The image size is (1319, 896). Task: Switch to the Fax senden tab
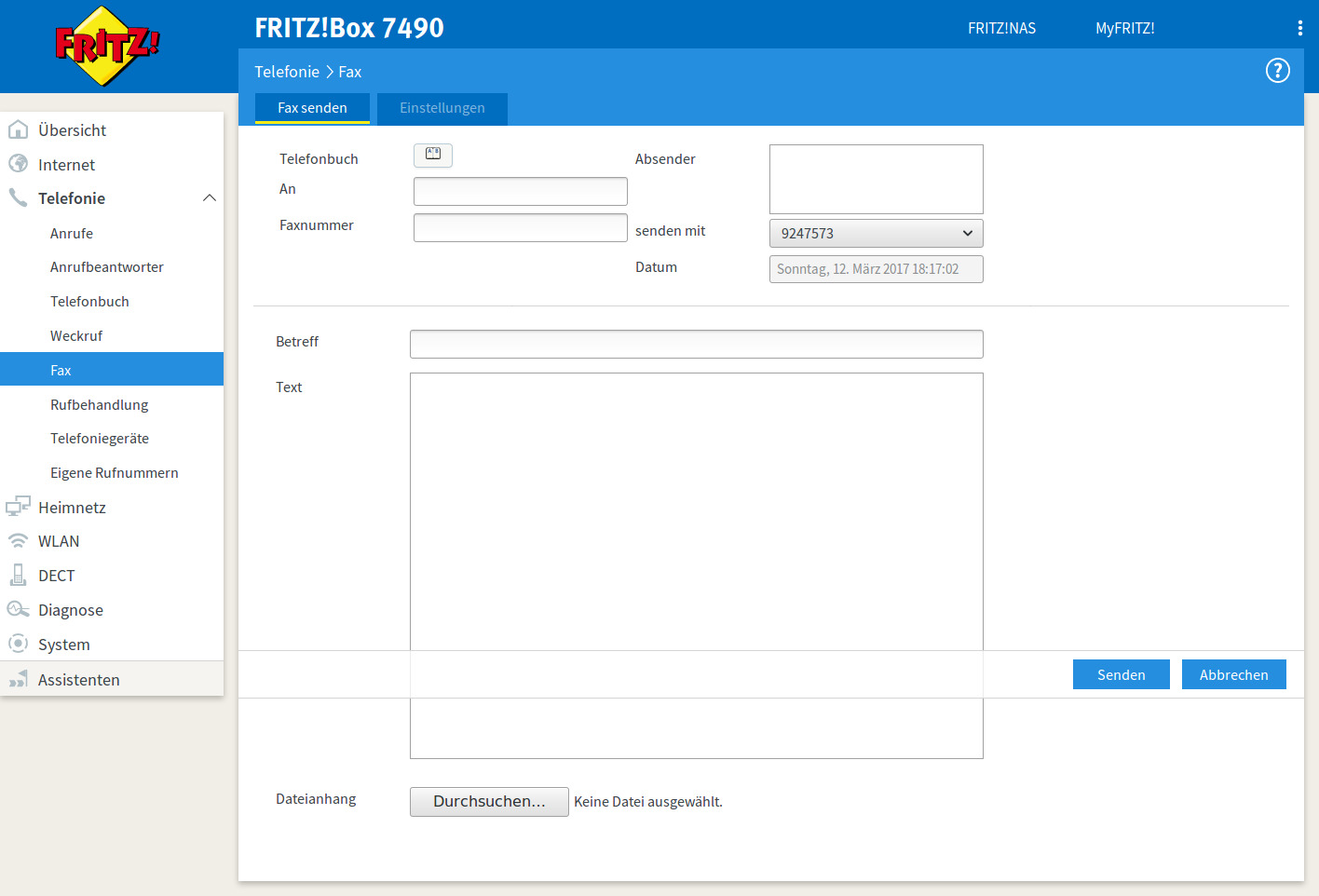(312, 108)
